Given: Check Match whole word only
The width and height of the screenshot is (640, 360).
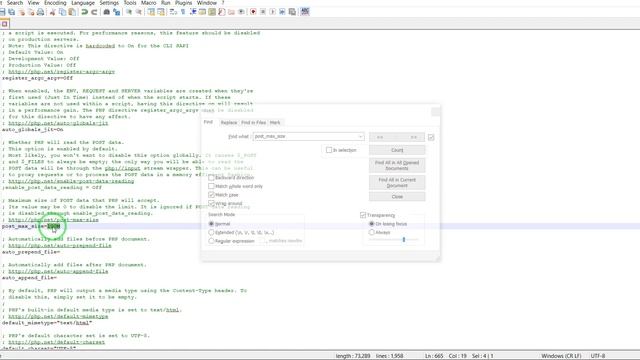Looking at the screenshot, I should click(211, 186).
